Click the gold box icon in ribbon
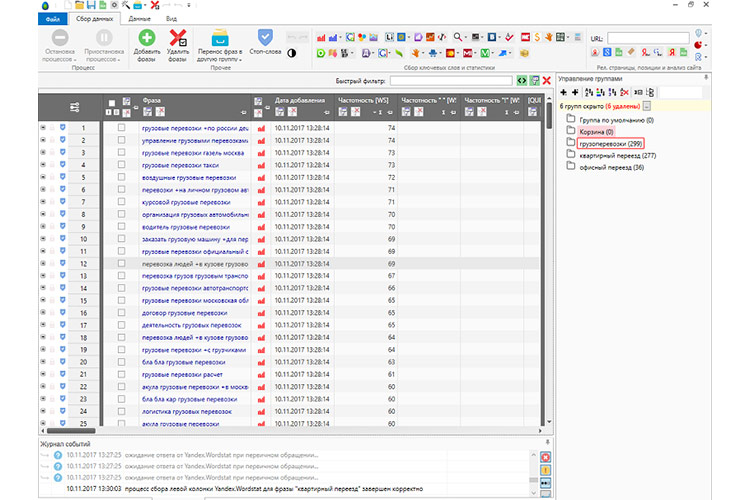The height and width of the screenshot is (500, 750). [x=524, y=53]
